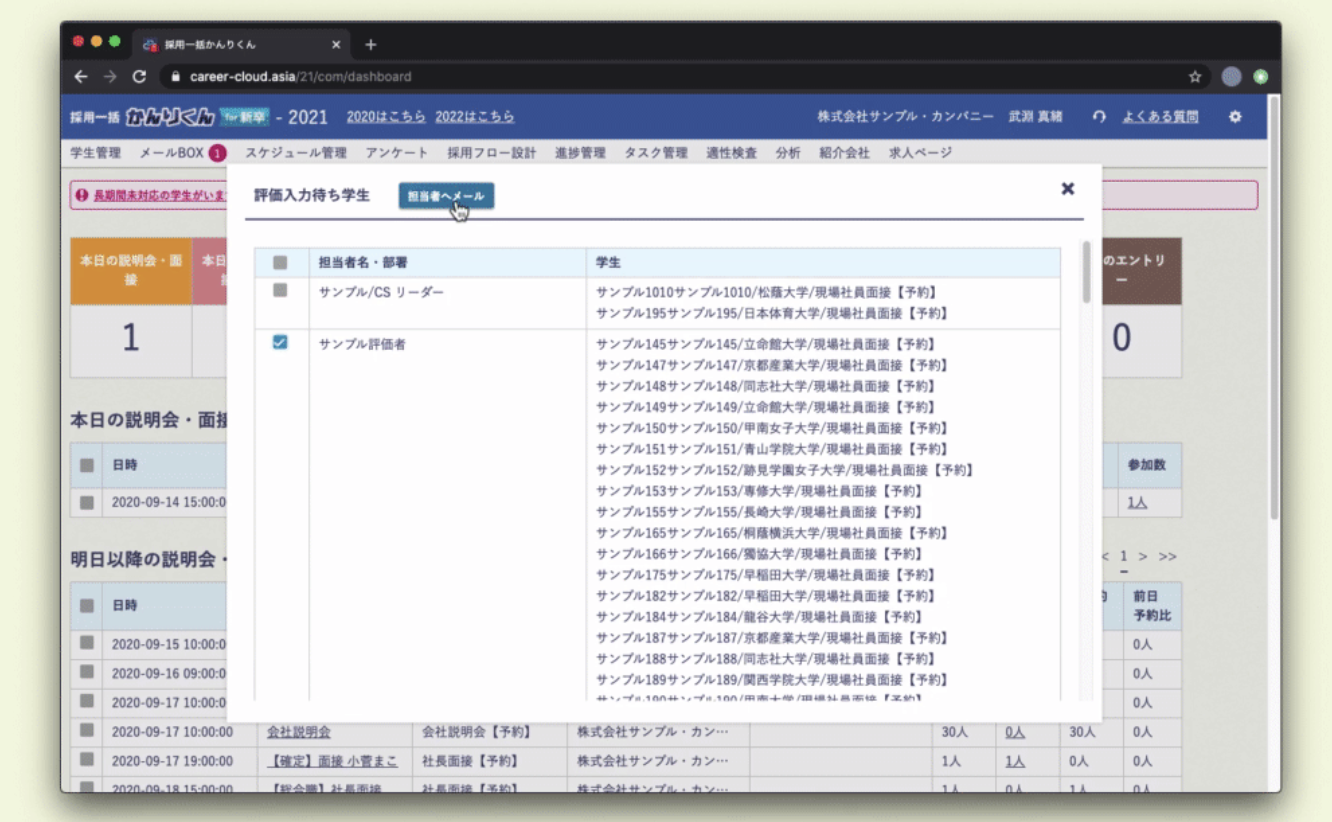Viewport: 1332px width, 822px height.
Task: Click the browser profile avatar icon
Action: tap(1231, 77)
